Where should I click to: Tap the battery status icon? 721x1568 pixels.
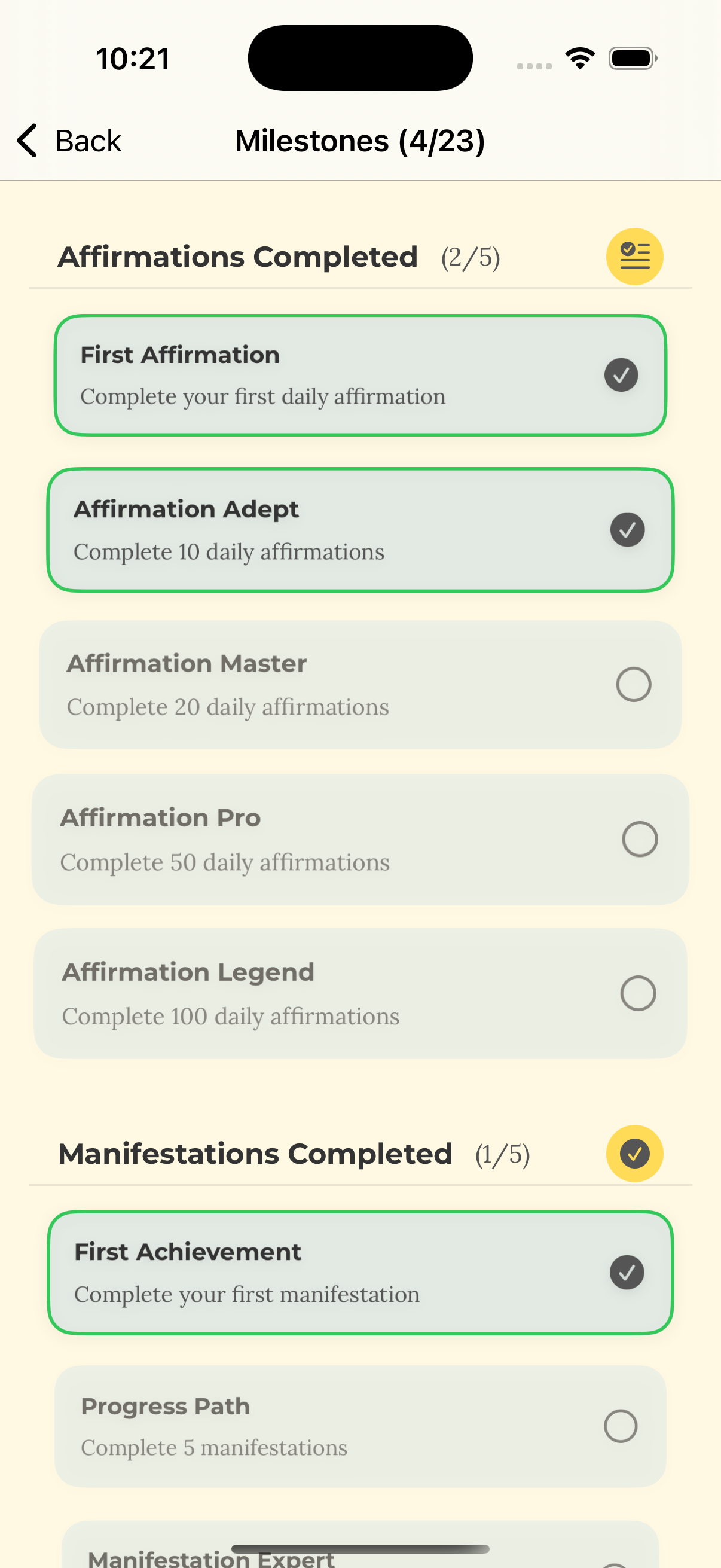pos(632,59)
